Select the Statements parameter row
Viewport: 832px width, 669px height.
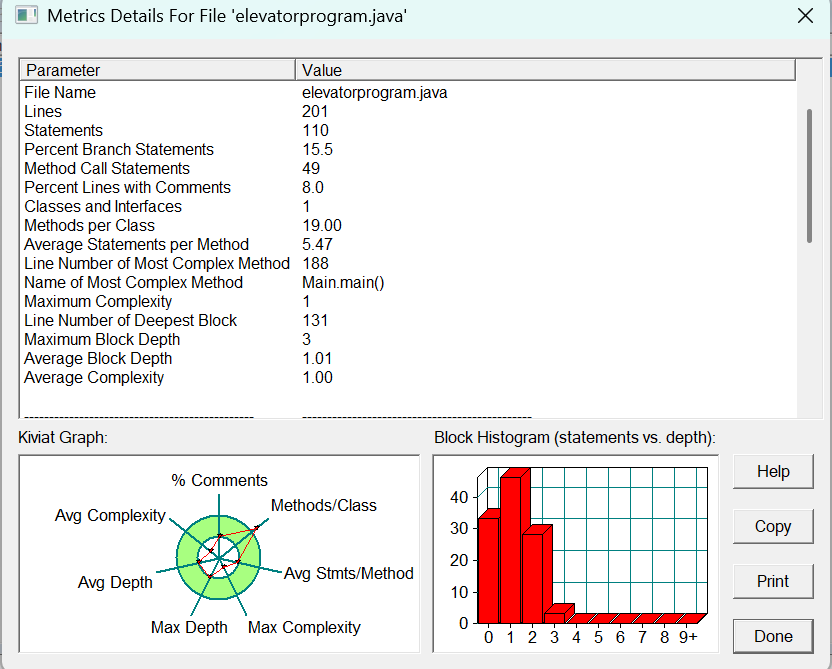pos(408,131)
